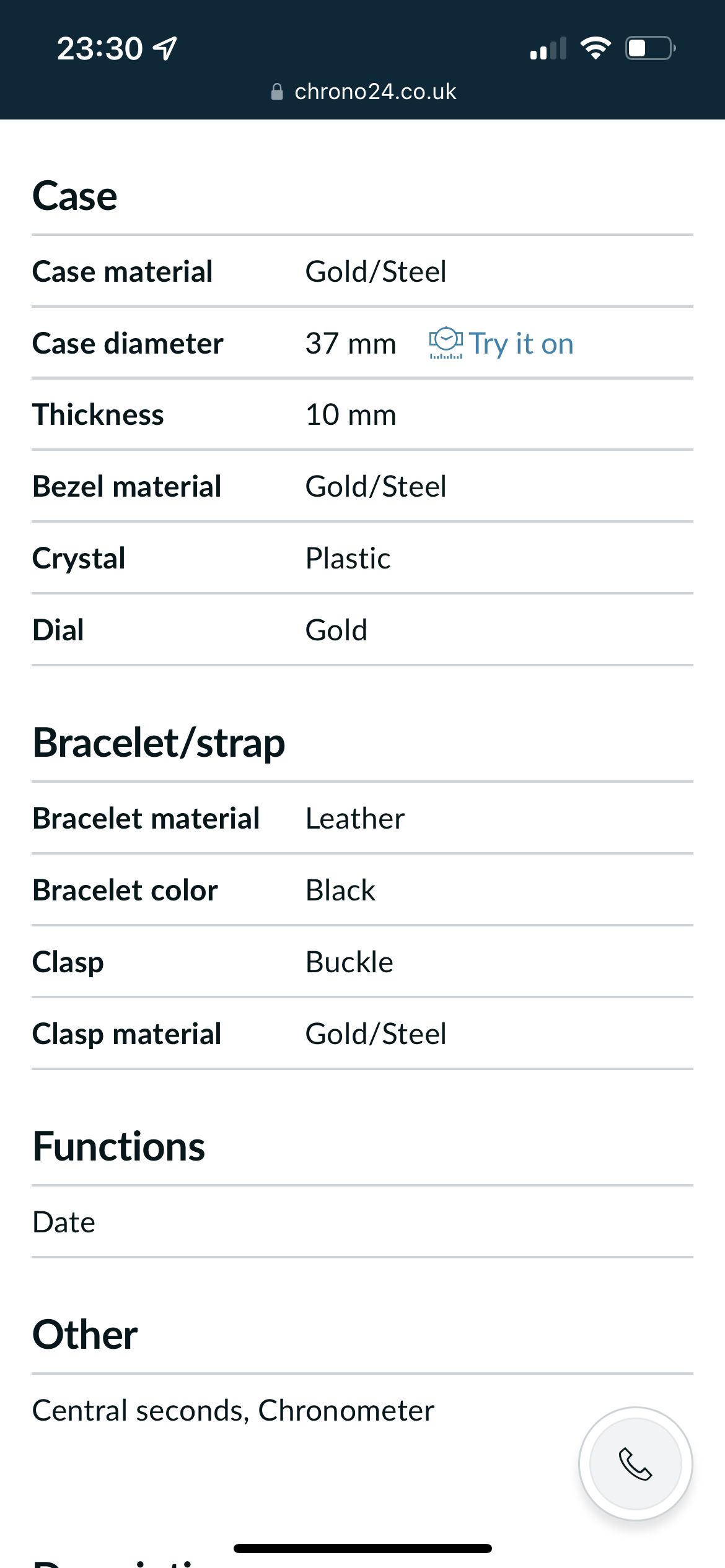
Task: Tap the padlock icon beside the URL
Action: 277,92
